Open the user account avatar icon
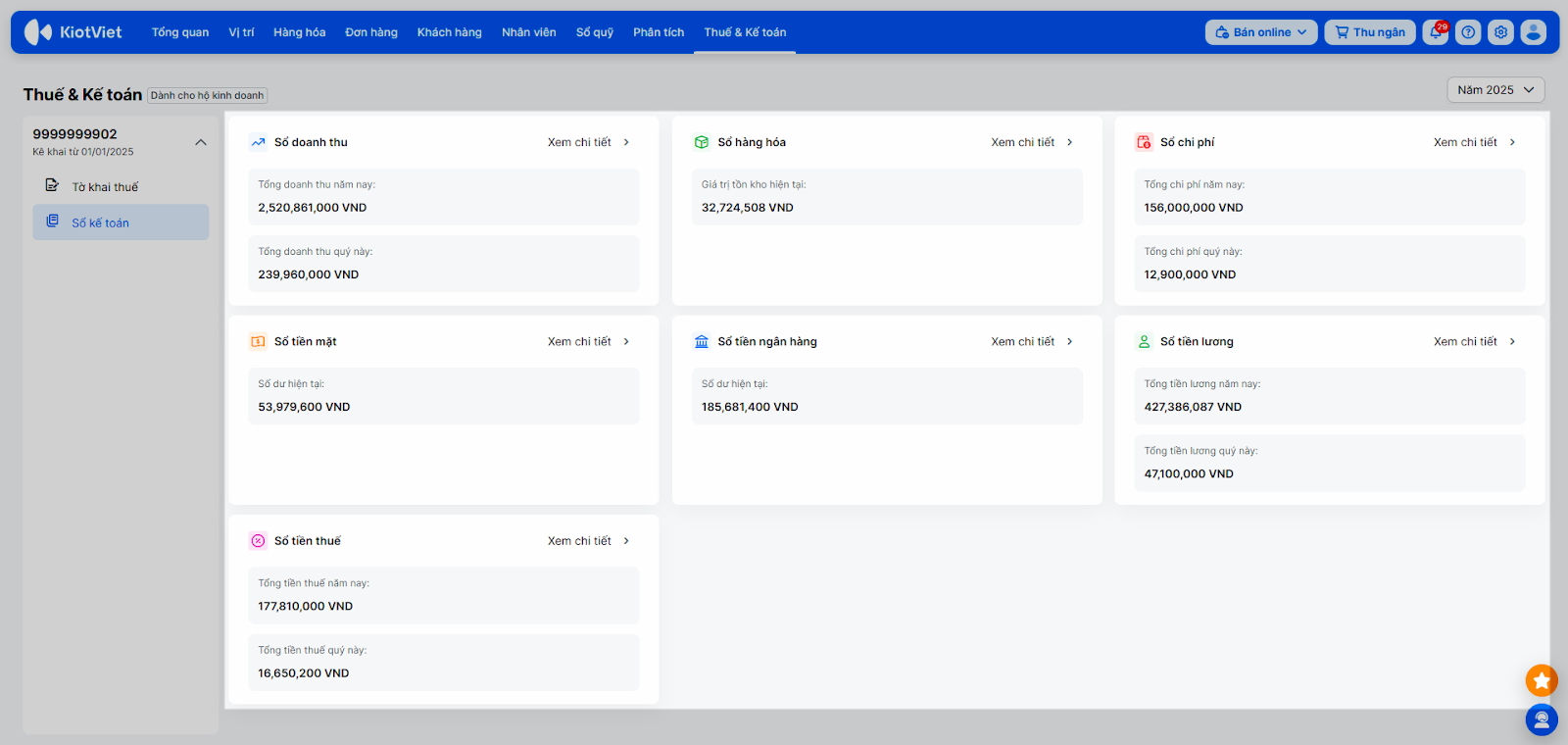This screenshot has width=1568, height=745. (x=1534, y=32)
